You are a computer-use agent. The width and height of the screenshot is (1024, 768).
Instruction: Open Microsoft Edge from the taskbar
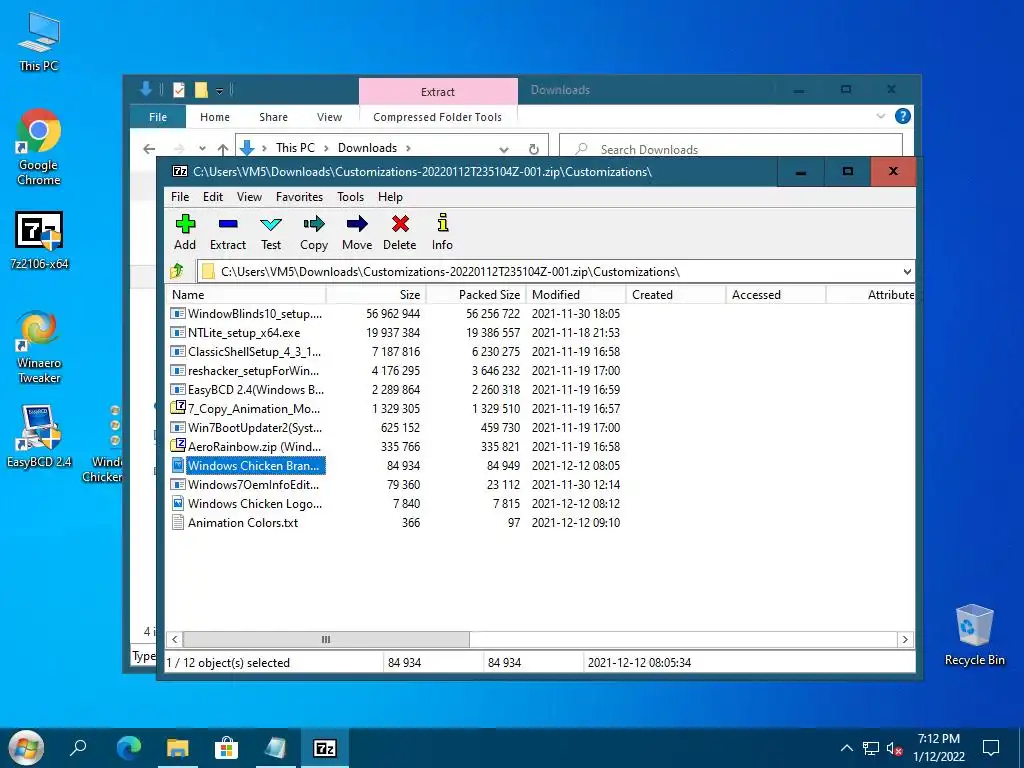tap(129, 747)
